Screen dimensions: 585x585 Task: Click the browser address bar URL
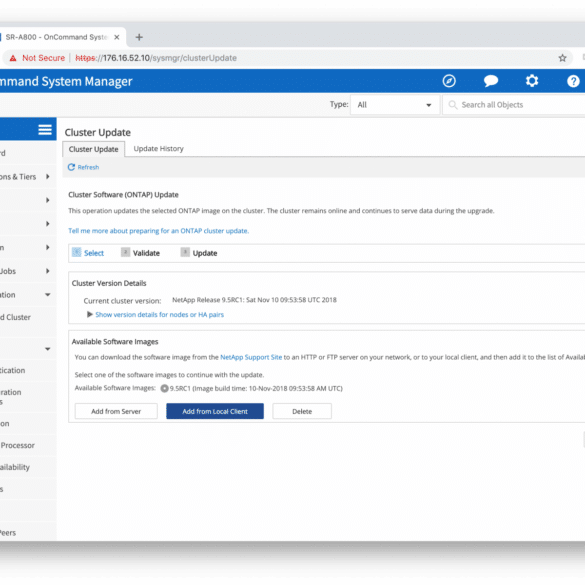click(x=156, y=58)
